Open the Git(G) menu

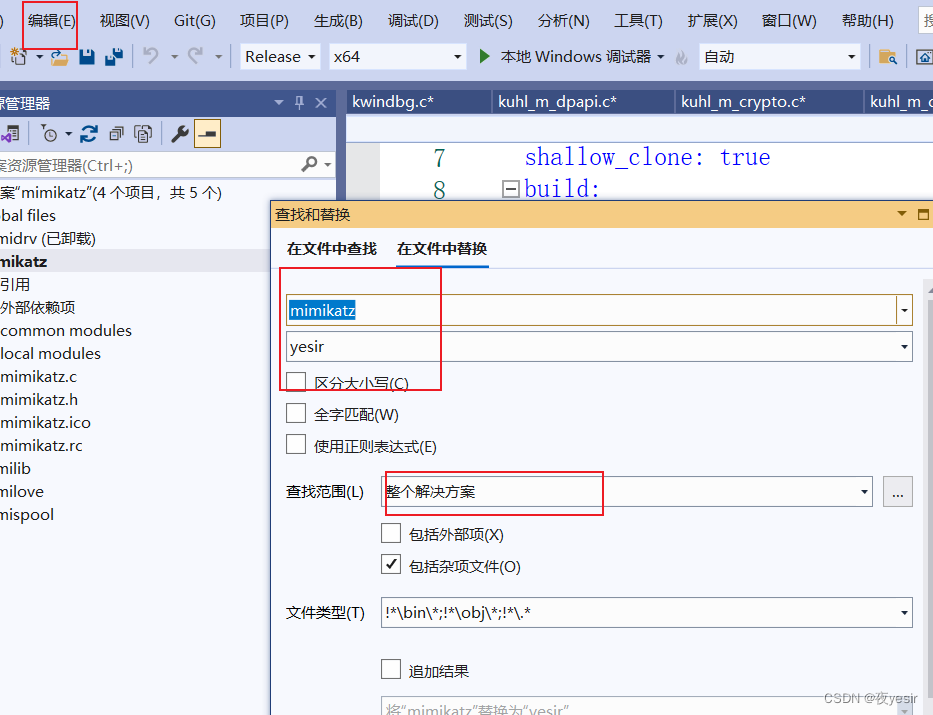(195, 21)
